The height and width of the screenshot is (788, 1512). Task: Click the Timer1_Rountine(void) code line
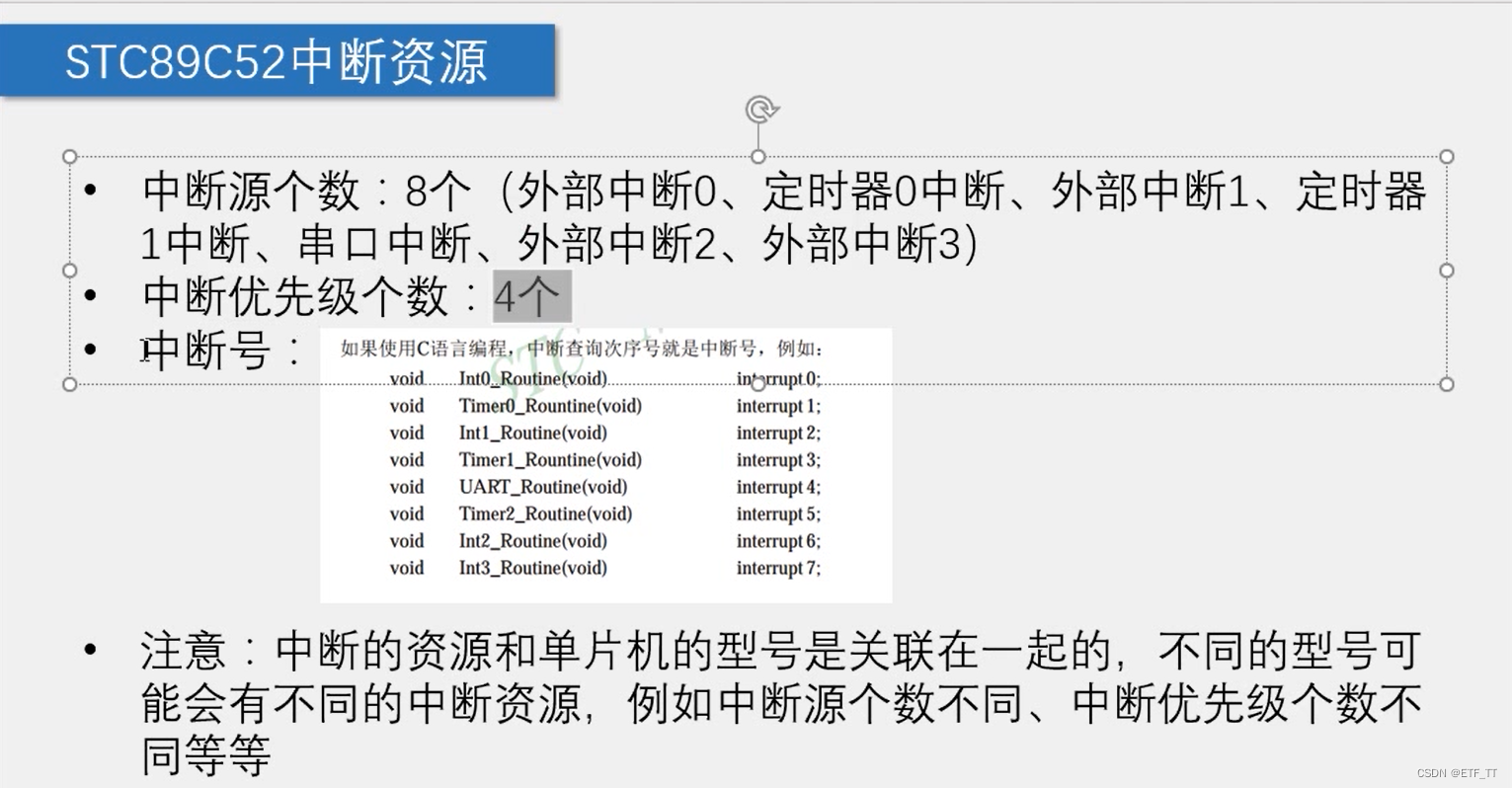point(550,459)
